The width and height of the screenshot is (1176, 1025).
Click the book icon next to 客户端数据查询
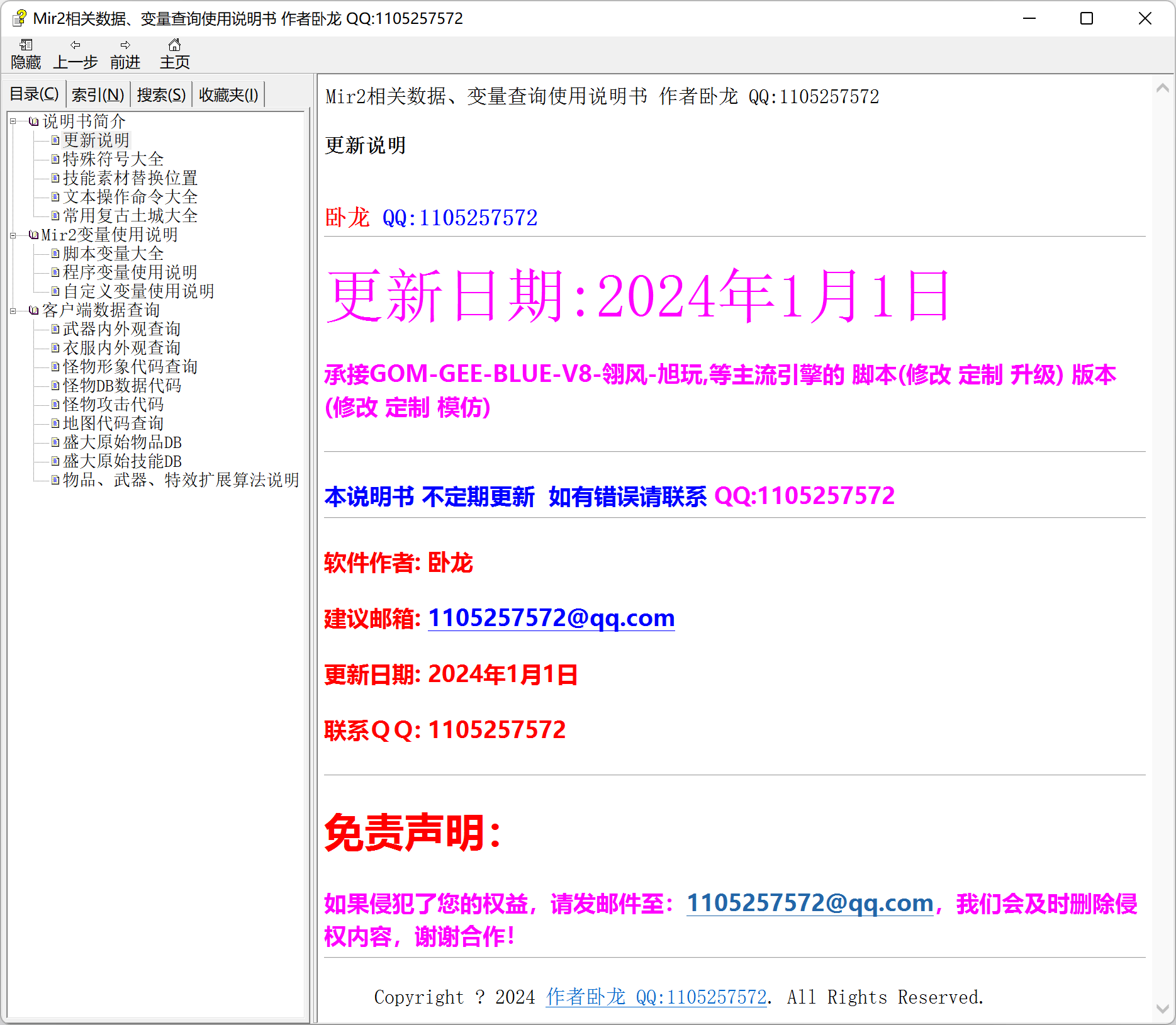coord(34,310)
